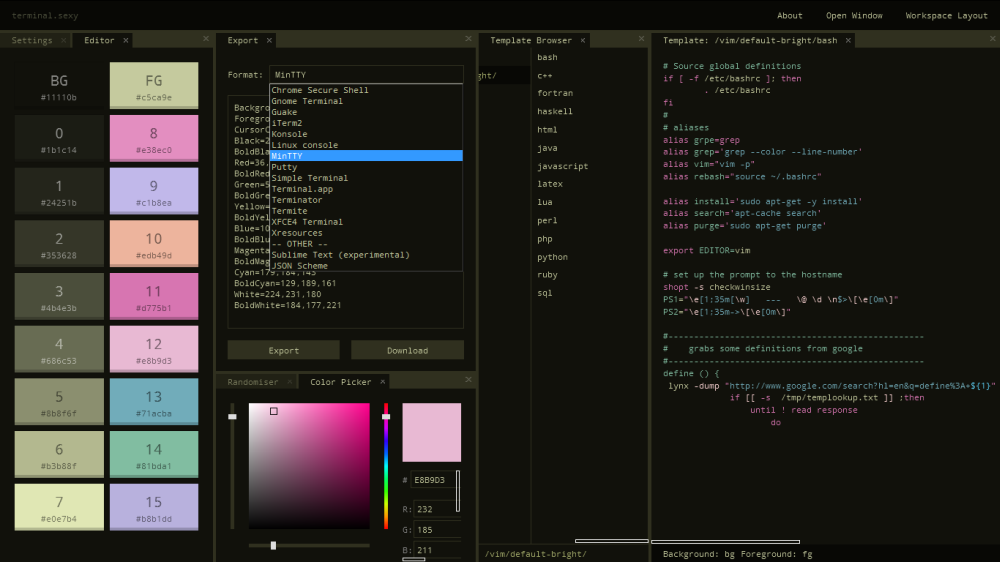This screenshot has height=562, width=1000.
Task: Select color swatch 13 #71acba
Action: point(154,402)
